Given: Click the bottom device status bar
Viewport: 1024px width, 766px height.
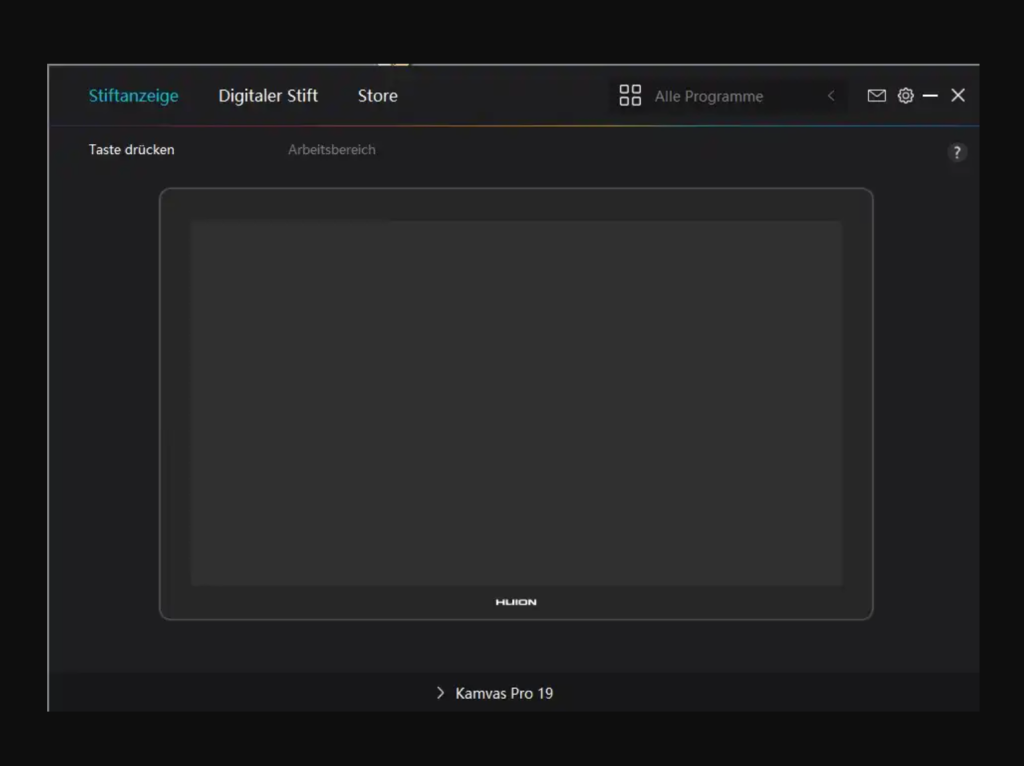Looking at the screenshot, I should coord(516,692).
